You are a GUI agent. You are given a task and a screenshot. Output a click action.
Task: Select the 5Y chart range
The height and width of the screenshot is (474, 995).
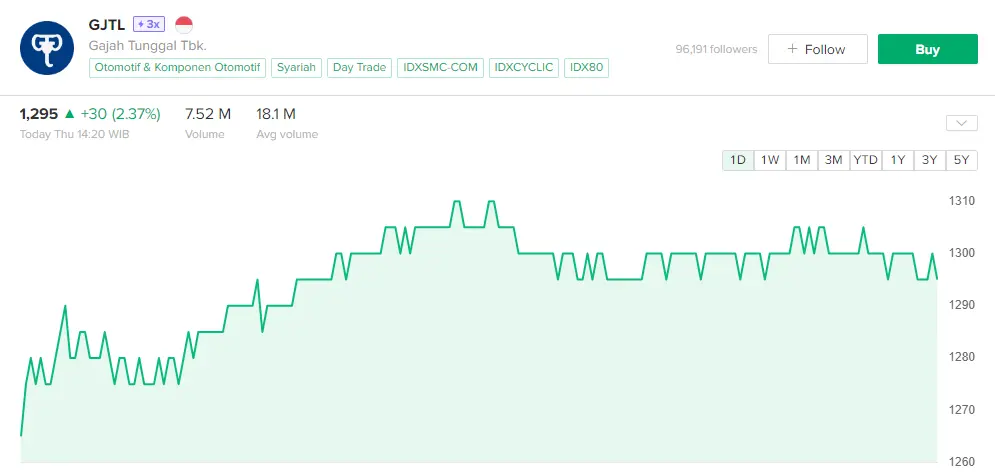pos(962,160)
